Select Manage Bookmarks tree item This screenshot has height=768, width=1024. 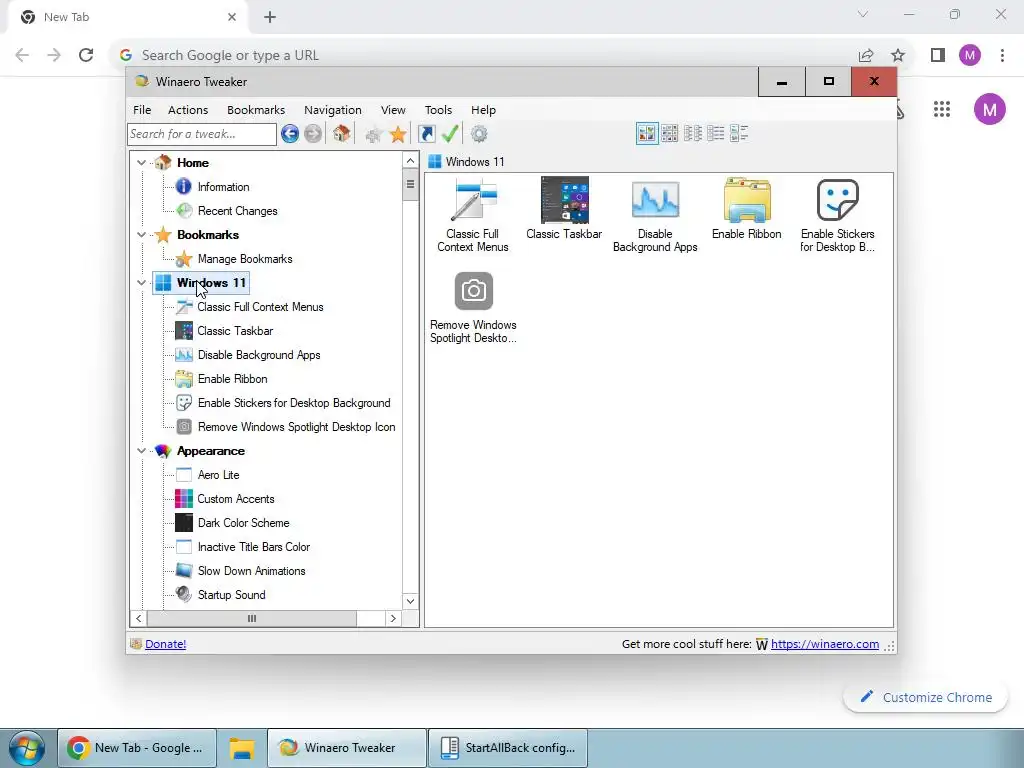pyautogui.click(x=245, y=259)
